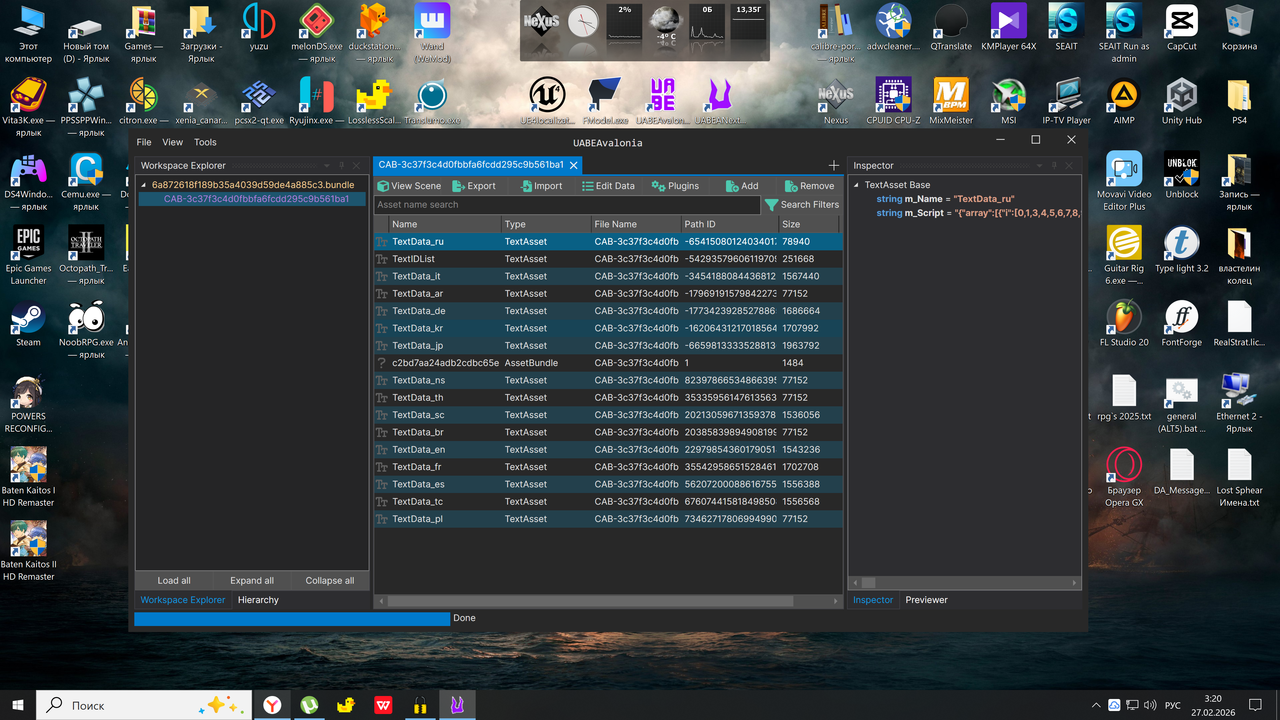Switch to the Hierarchy tab
The width and height of the screenshot is (1280, 720).
click(258, 600)
